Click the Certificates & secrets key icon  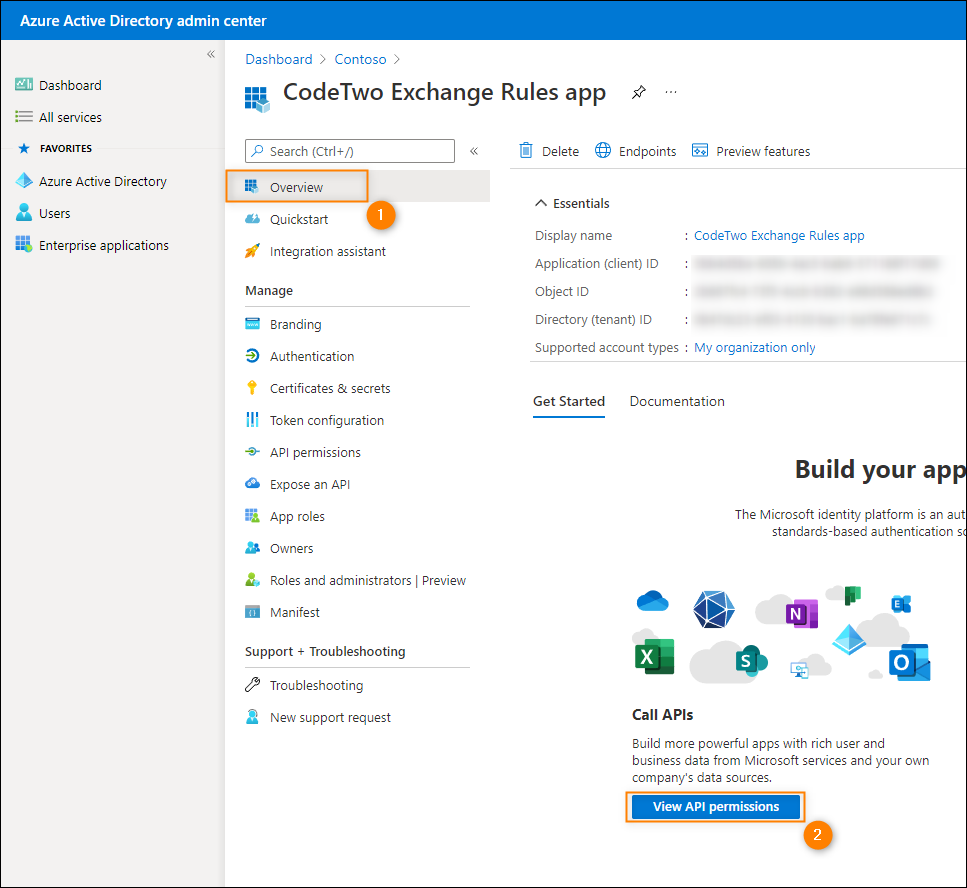252,388
